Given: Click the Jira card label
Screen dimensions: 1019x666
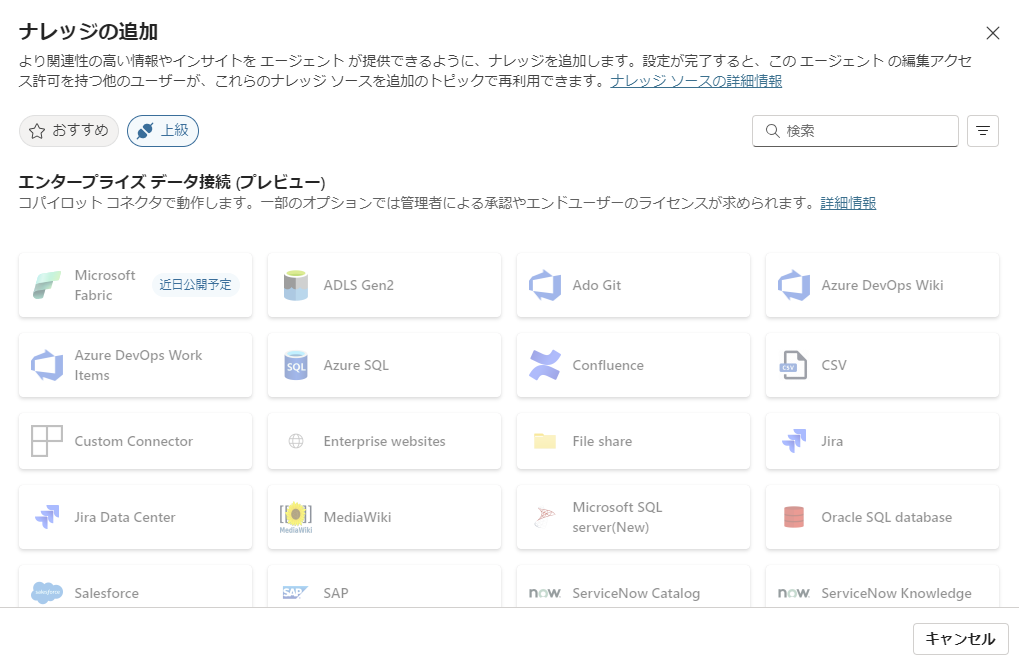Looking at the screenshot, I should point(832,441).
